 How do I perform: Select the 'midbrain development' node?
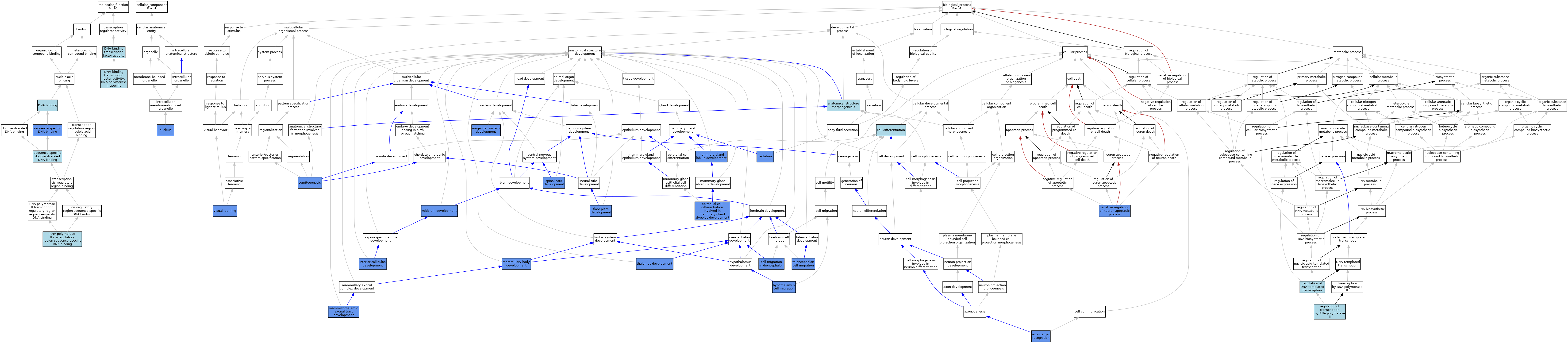(x=439, y=211)
